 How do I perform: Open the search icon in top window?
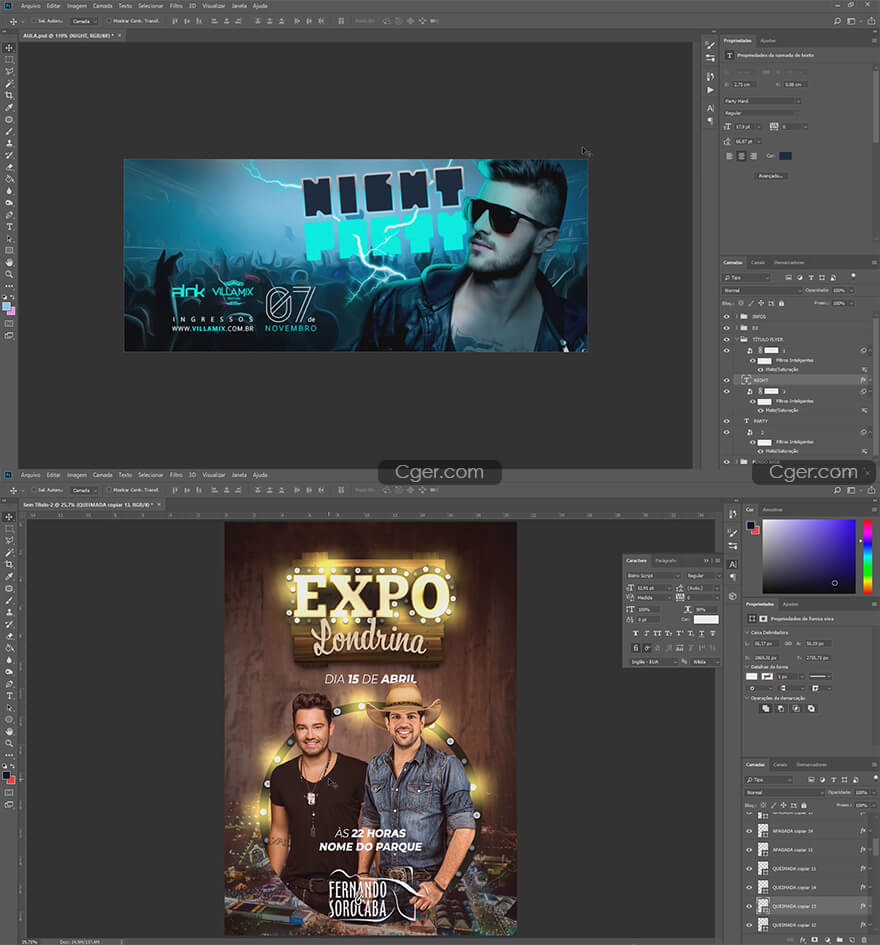(x=837, y=21)
